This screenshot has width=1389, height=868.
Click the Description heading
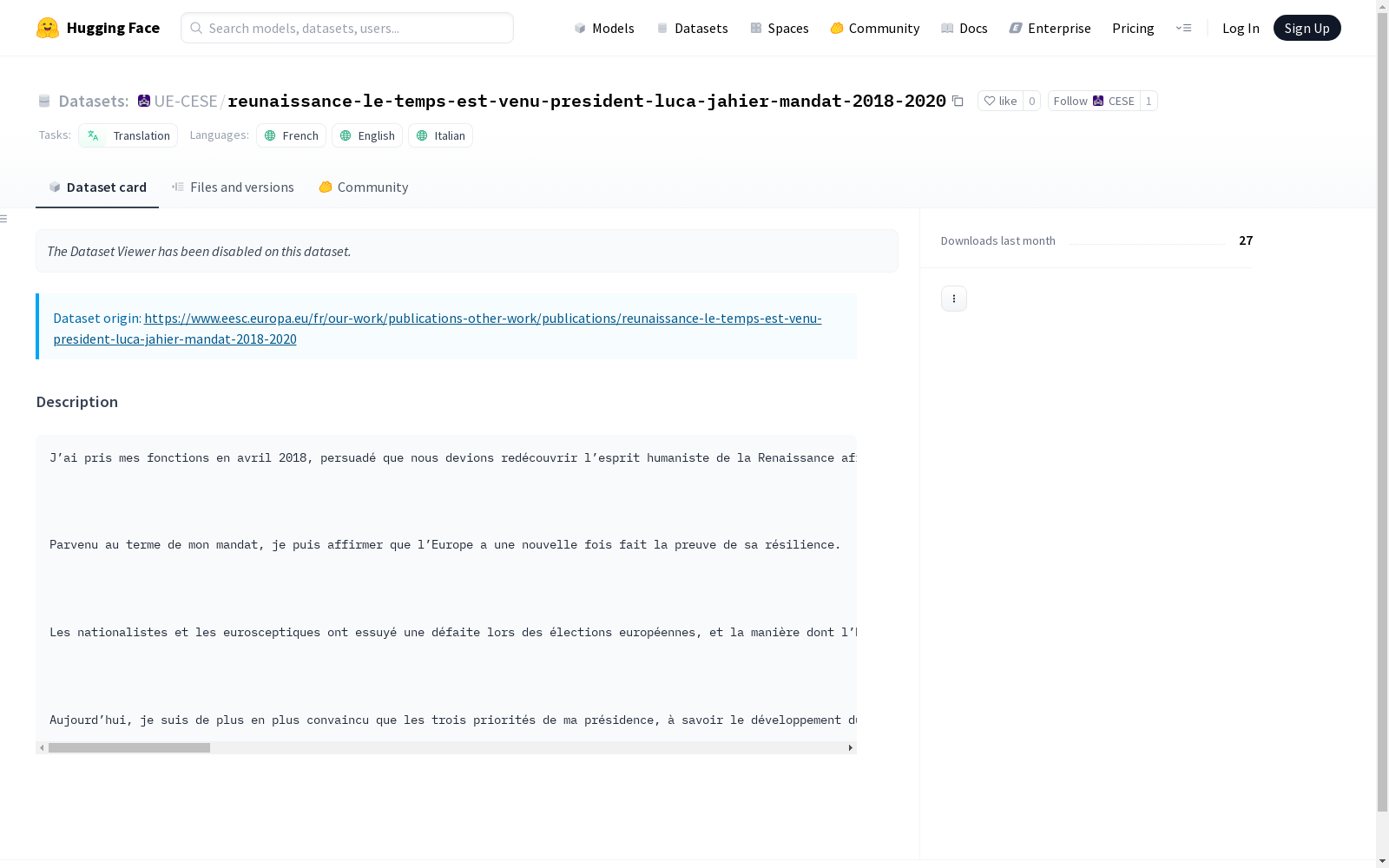coord(77,402)
